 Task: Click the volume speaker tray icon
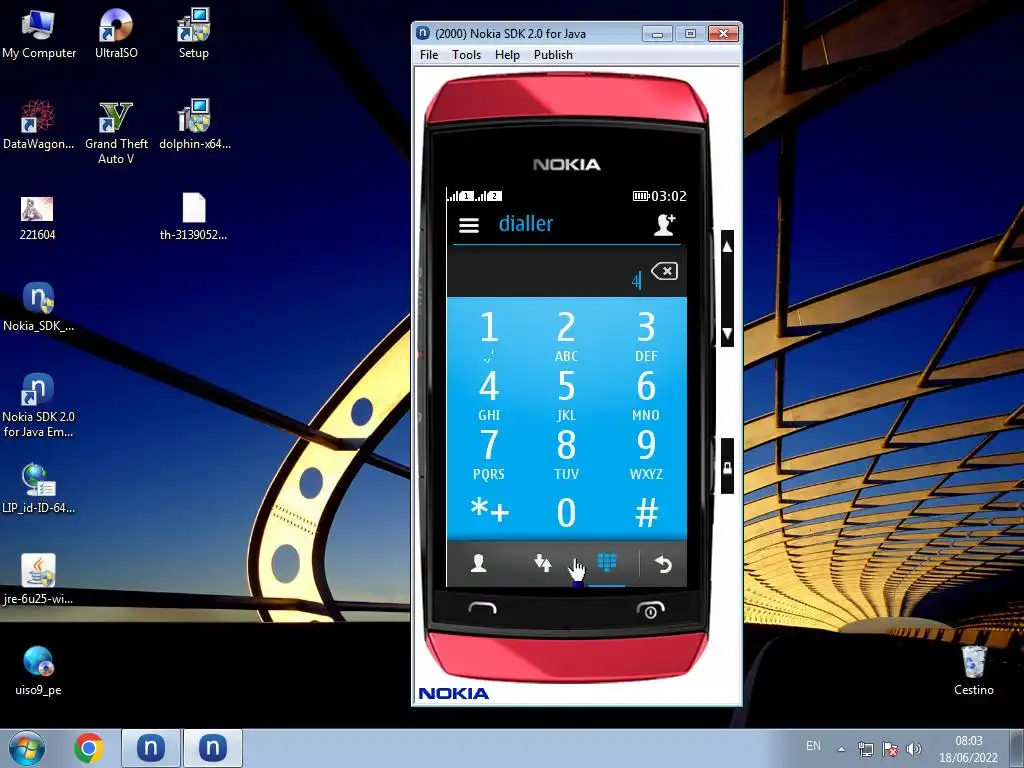click(914, 749)
